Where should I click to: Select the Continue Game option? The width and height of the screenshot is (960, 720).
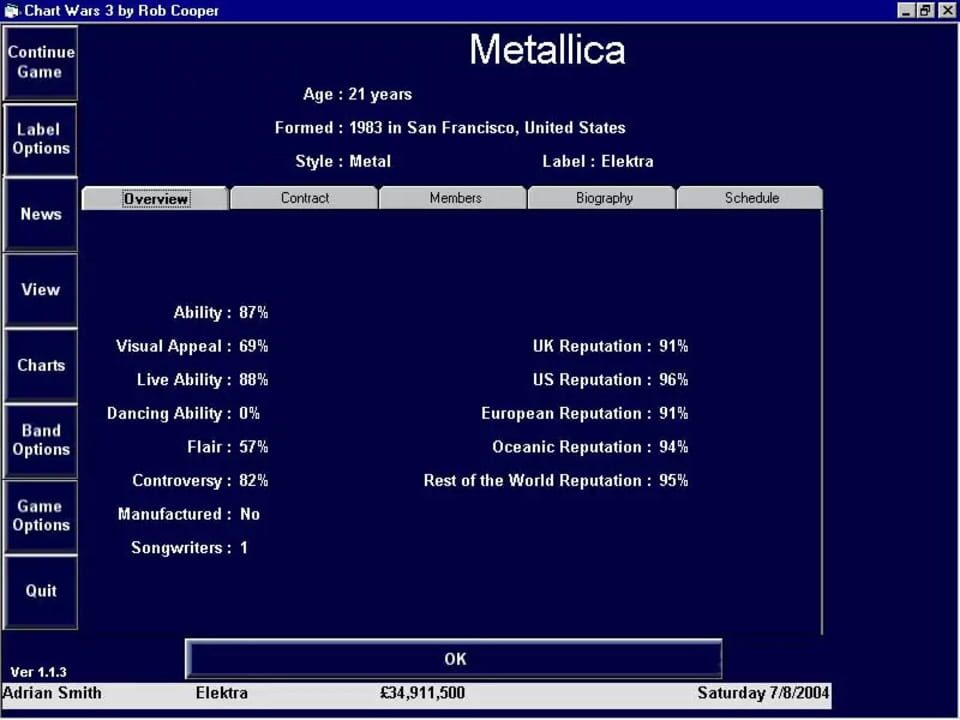pyautogui.click(x=40, y=62)
